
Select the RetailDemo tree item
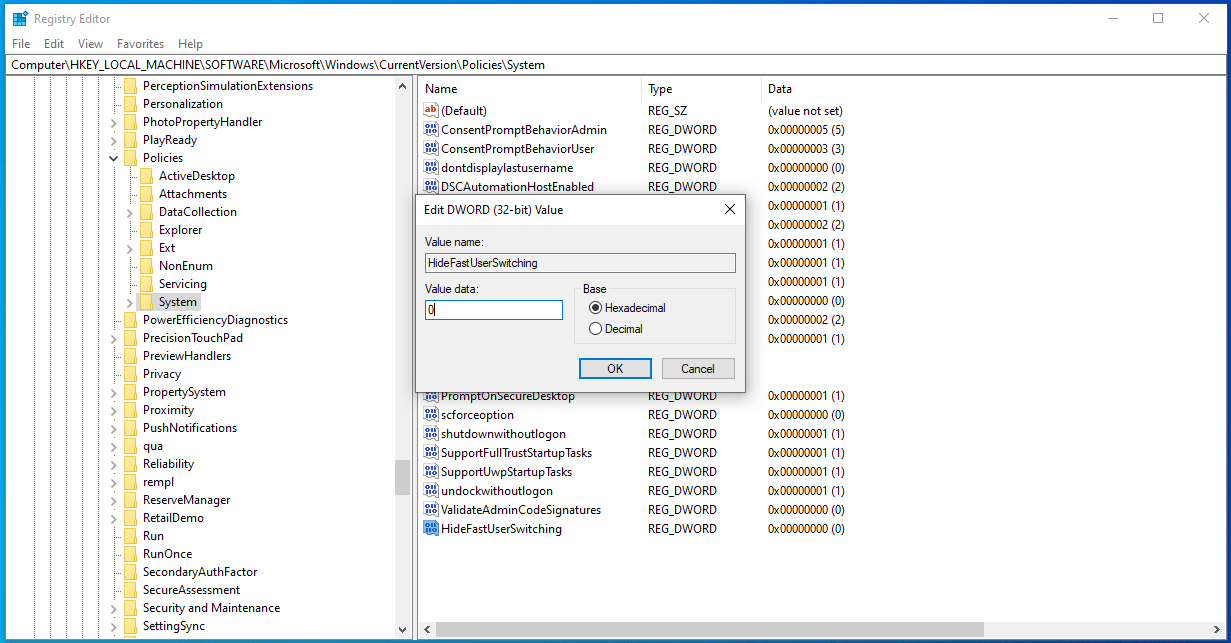(173, 518)
